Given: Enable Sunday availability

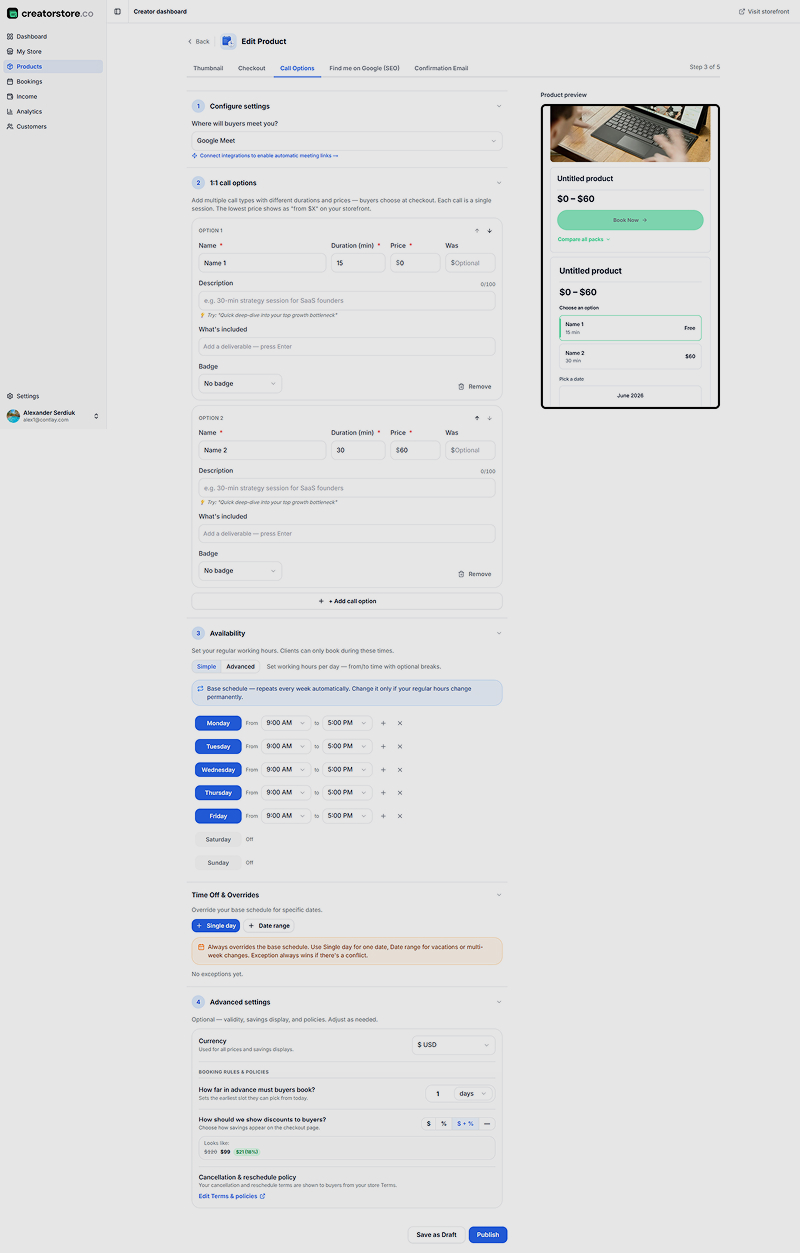Looking at the screenshot, I should pyautogui.click(x=218, y=862).
